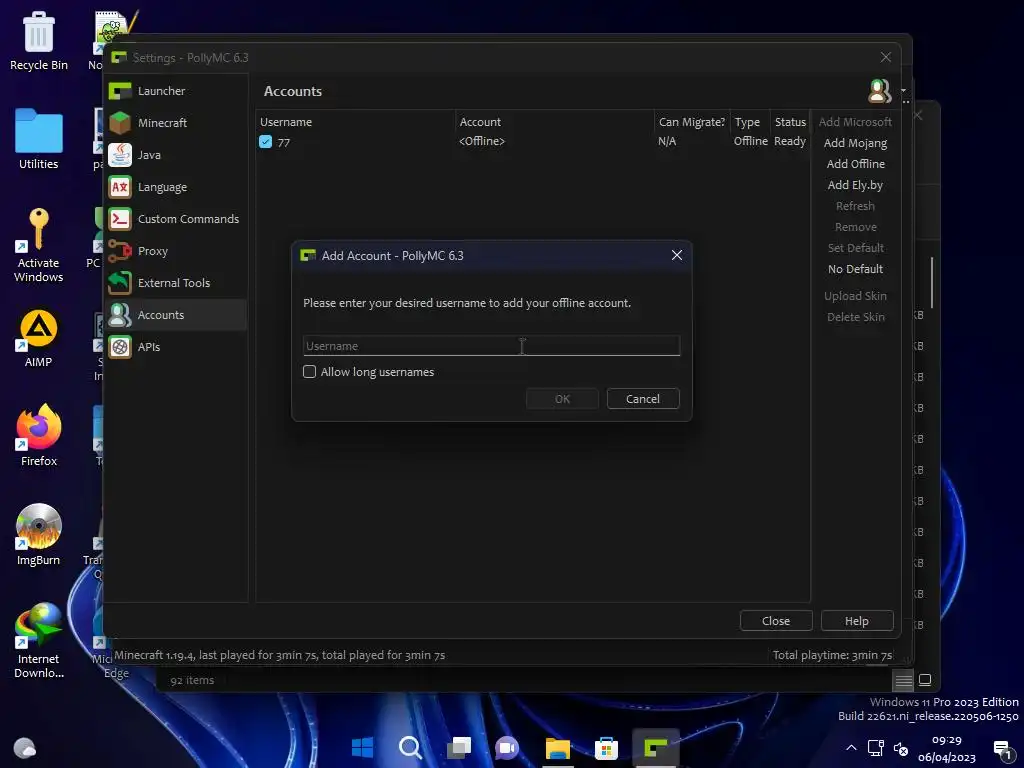Viewport: 1024px width, 768px height.
Task: Click Set Default in accounts actions
Action: point(855,248)
